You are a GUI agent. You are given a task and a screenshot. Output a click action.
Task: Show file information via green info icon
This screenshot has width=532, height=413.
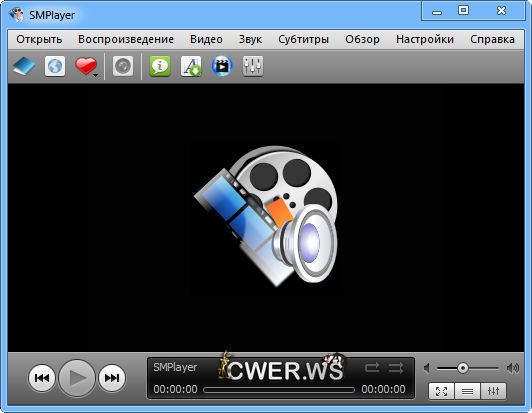click(x=160, y=66)
